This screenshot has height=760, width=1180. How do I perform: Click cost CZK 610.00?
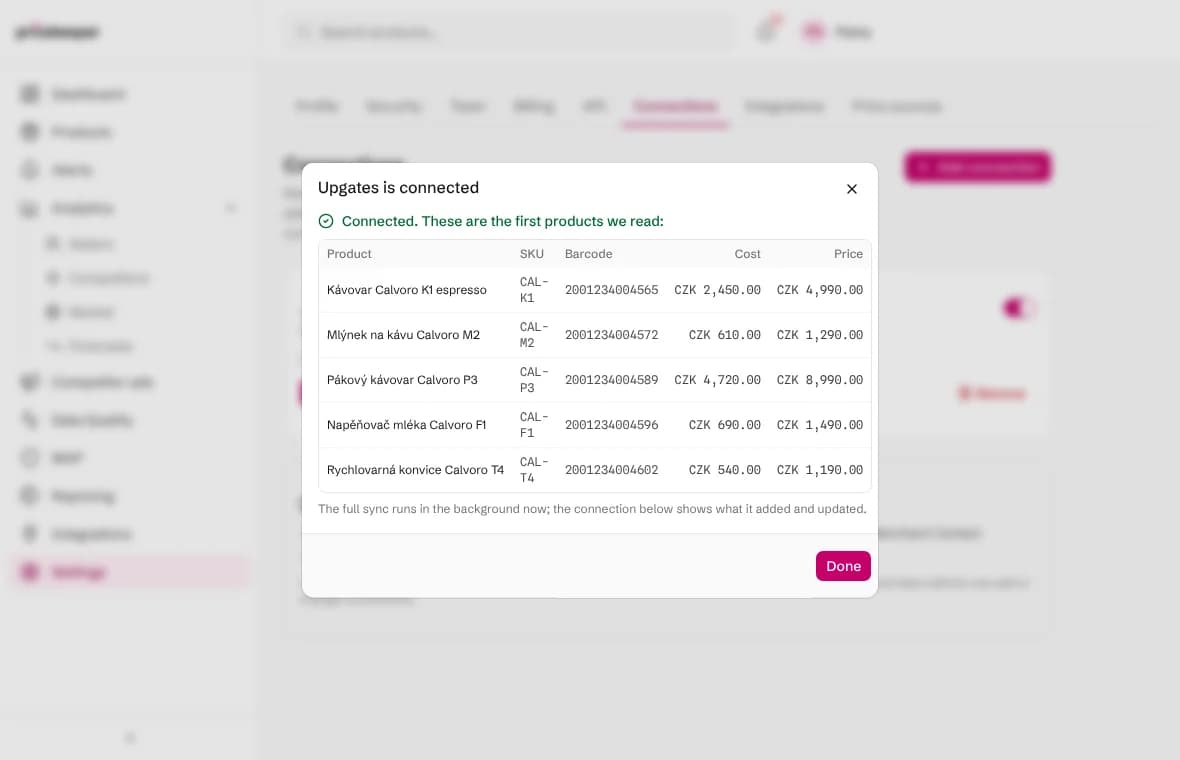725,335
